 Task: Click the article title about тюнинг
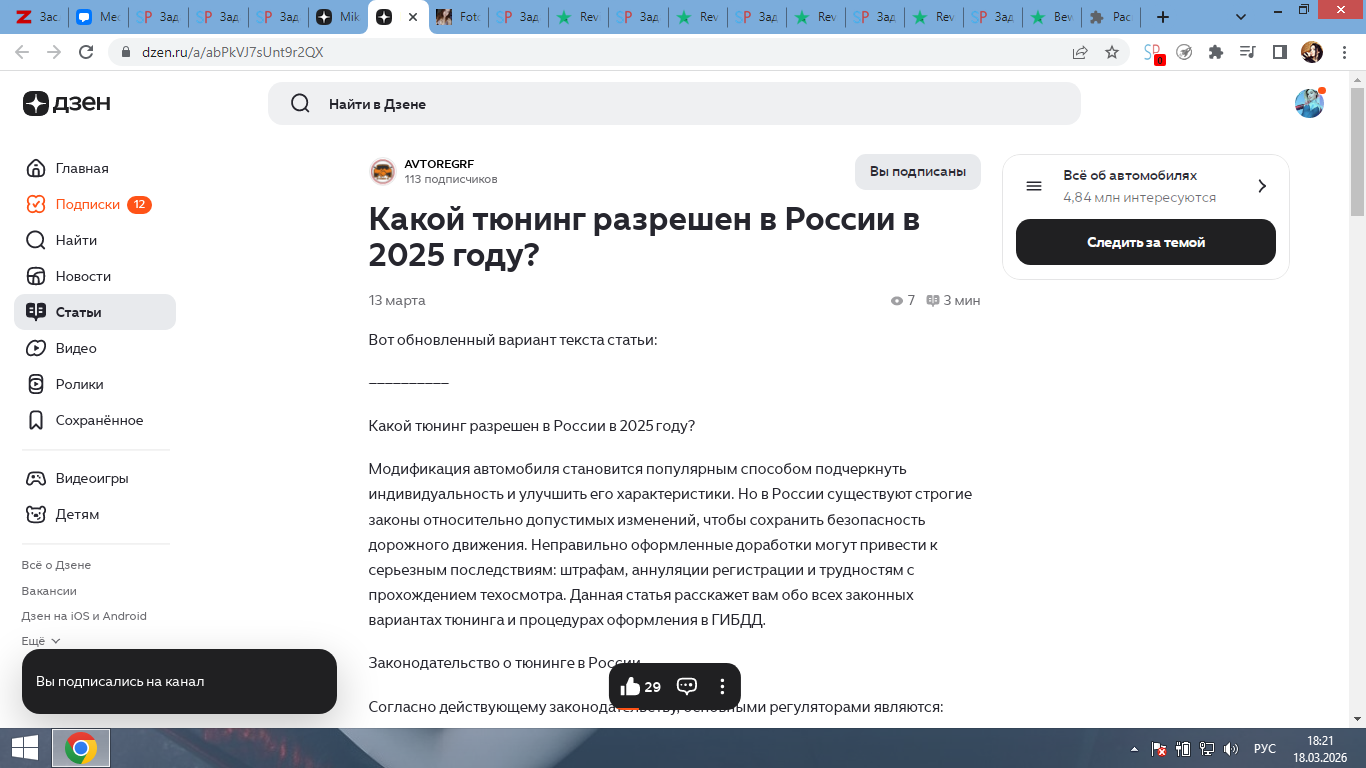(x=645, y=237)
